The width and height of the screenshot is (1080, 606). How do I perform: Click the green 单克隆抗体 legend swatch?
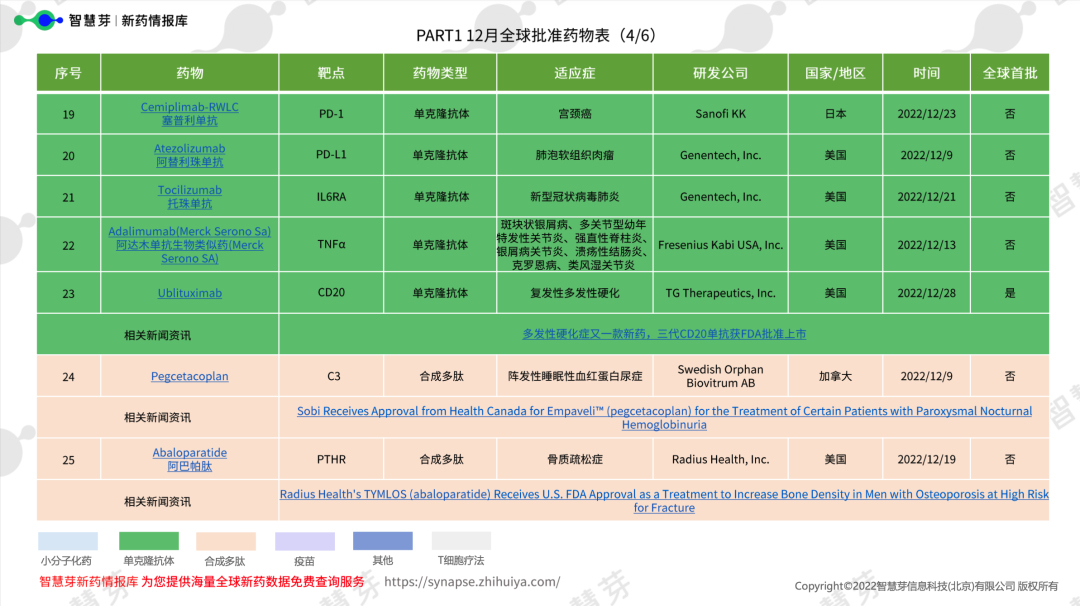pyautogui.click(x=149, y=541)
